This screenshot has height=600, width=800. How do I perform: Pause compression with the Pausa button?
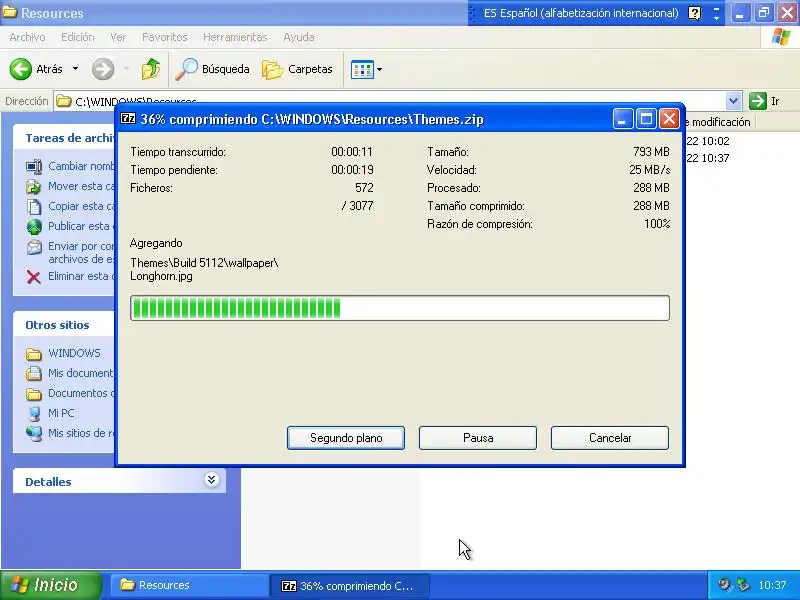[478, 438]
